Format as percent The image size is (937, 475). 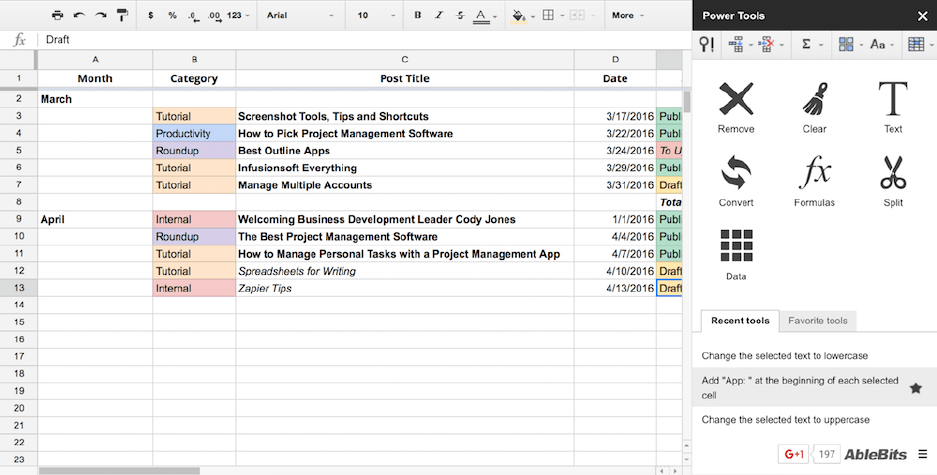(172, 16)
